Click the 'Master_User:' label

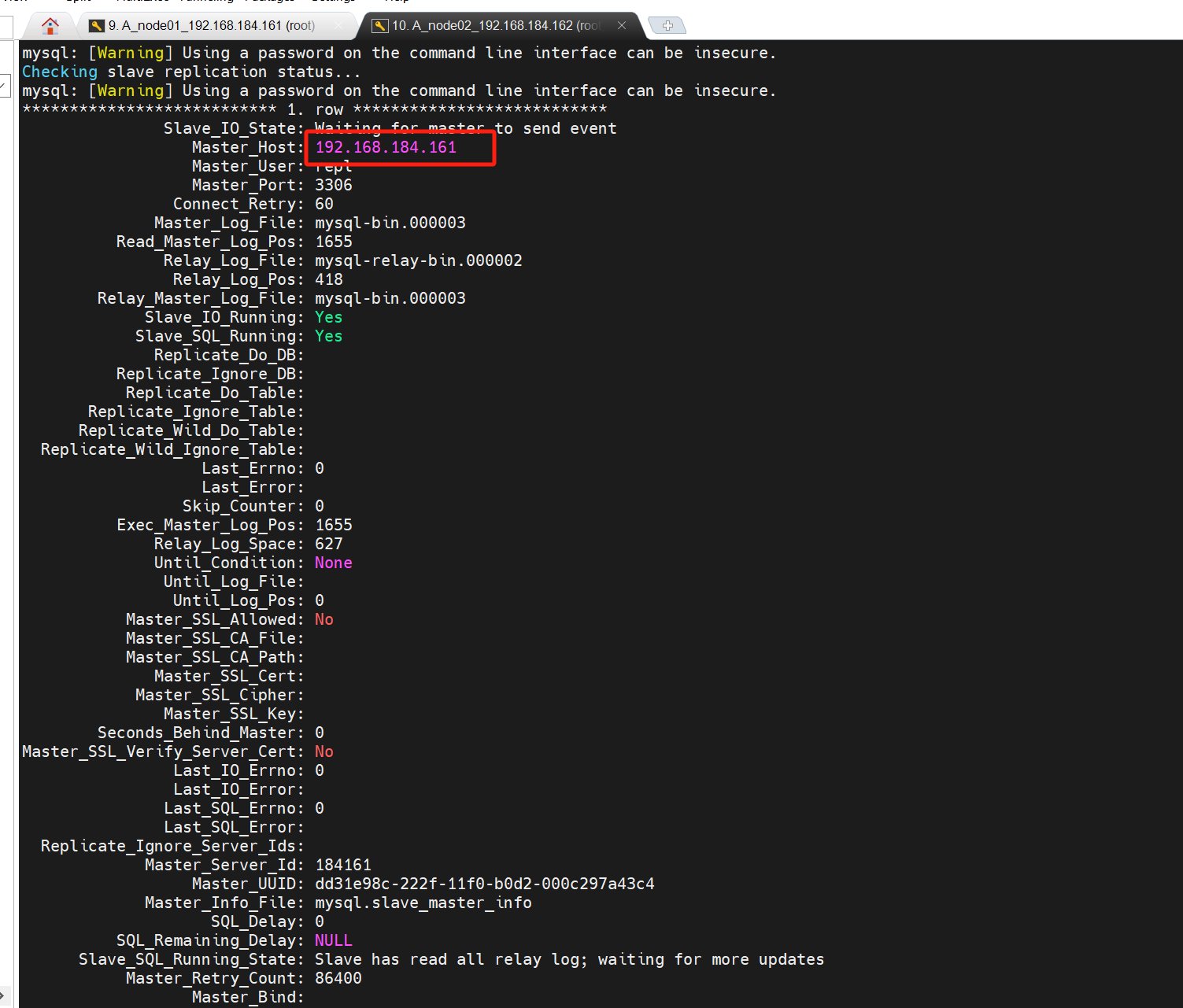pyautogui.click(x=248, y=166)
